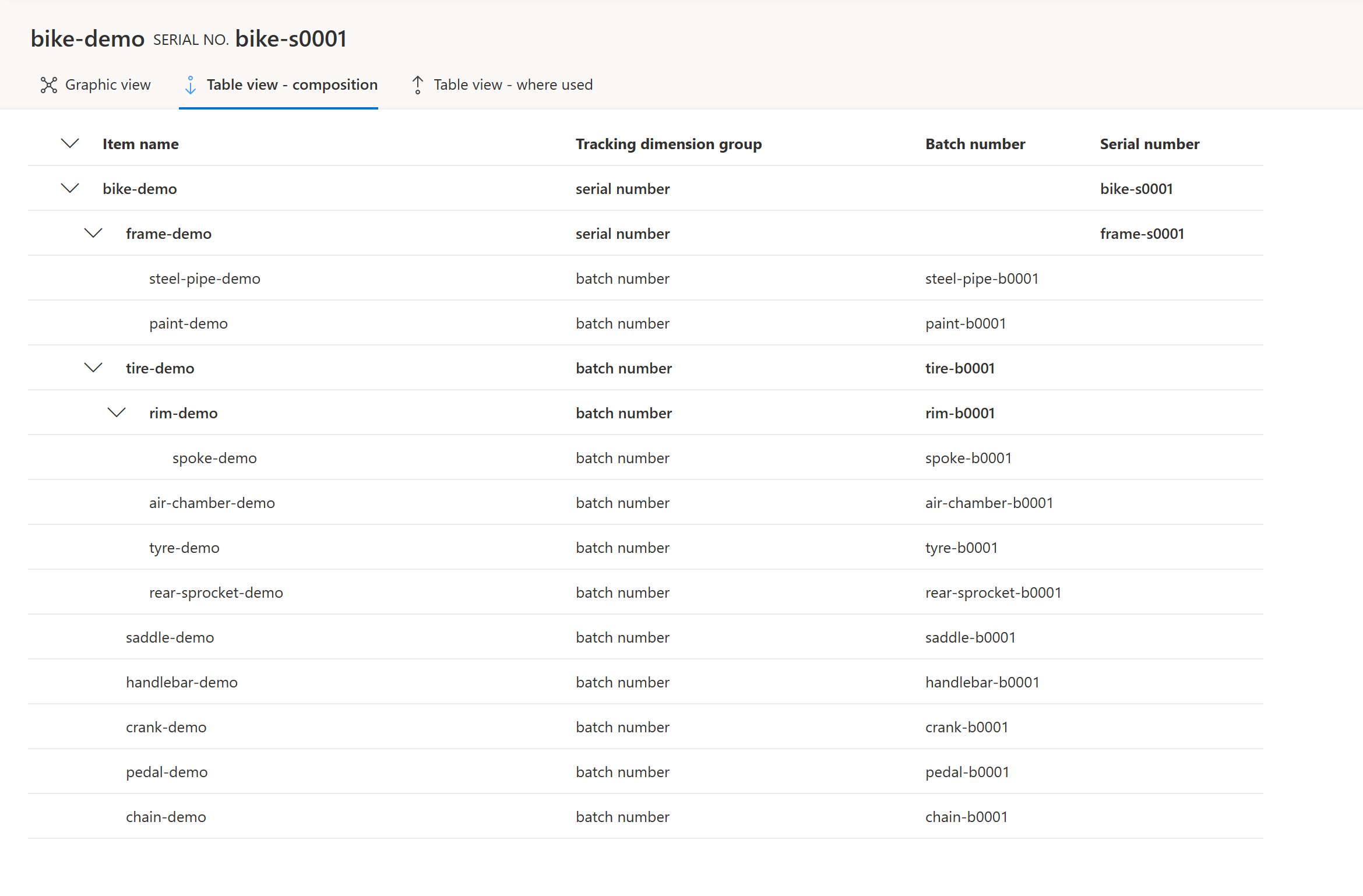Collapse the rim-demo node
The image size is (1363, 896).
[x=117, y=412]
